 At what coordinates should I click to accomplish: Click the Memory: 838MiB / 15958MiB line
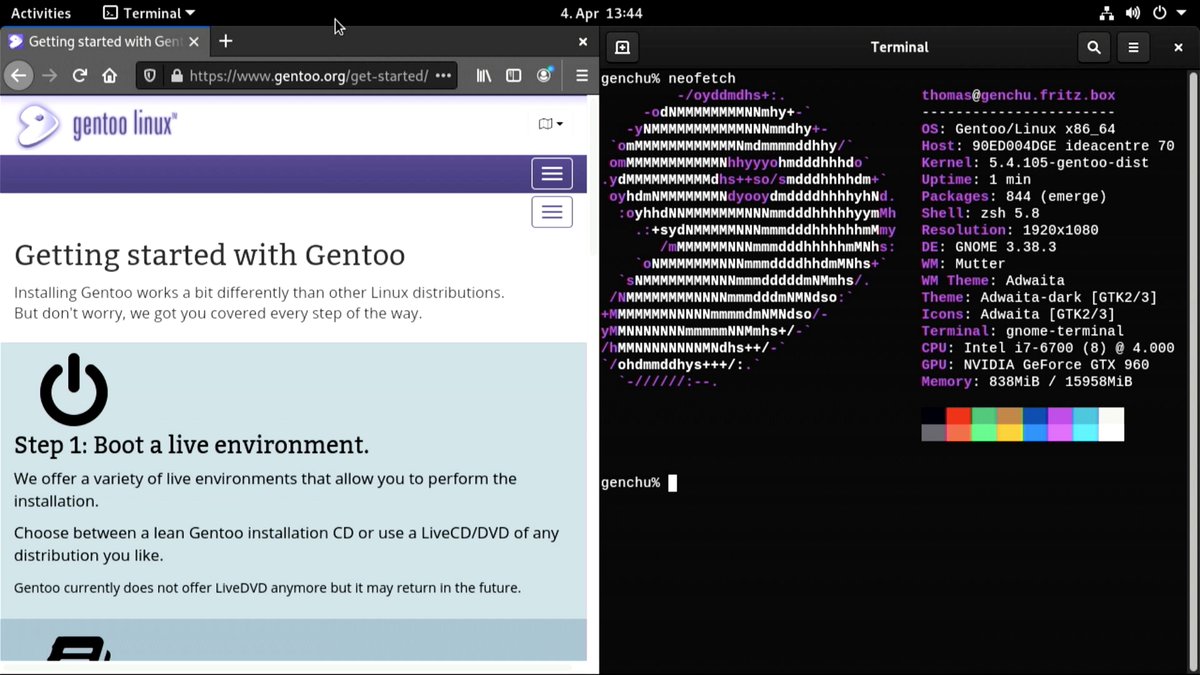(1026, 382)
